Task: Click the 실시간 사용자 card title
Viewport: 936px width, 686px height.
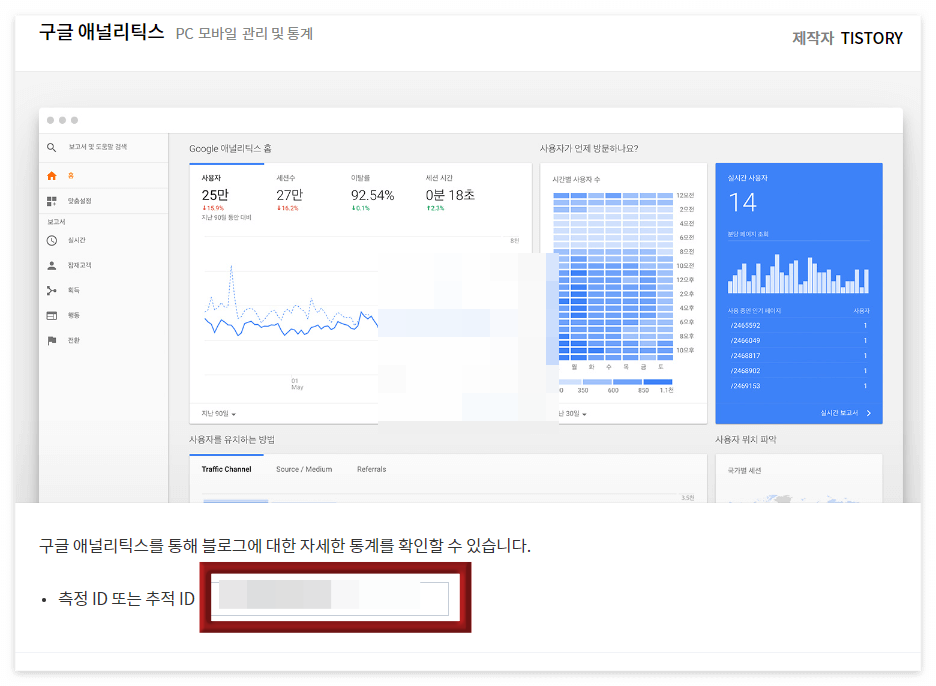Action: pyautogui.click(x=747, y=178)
